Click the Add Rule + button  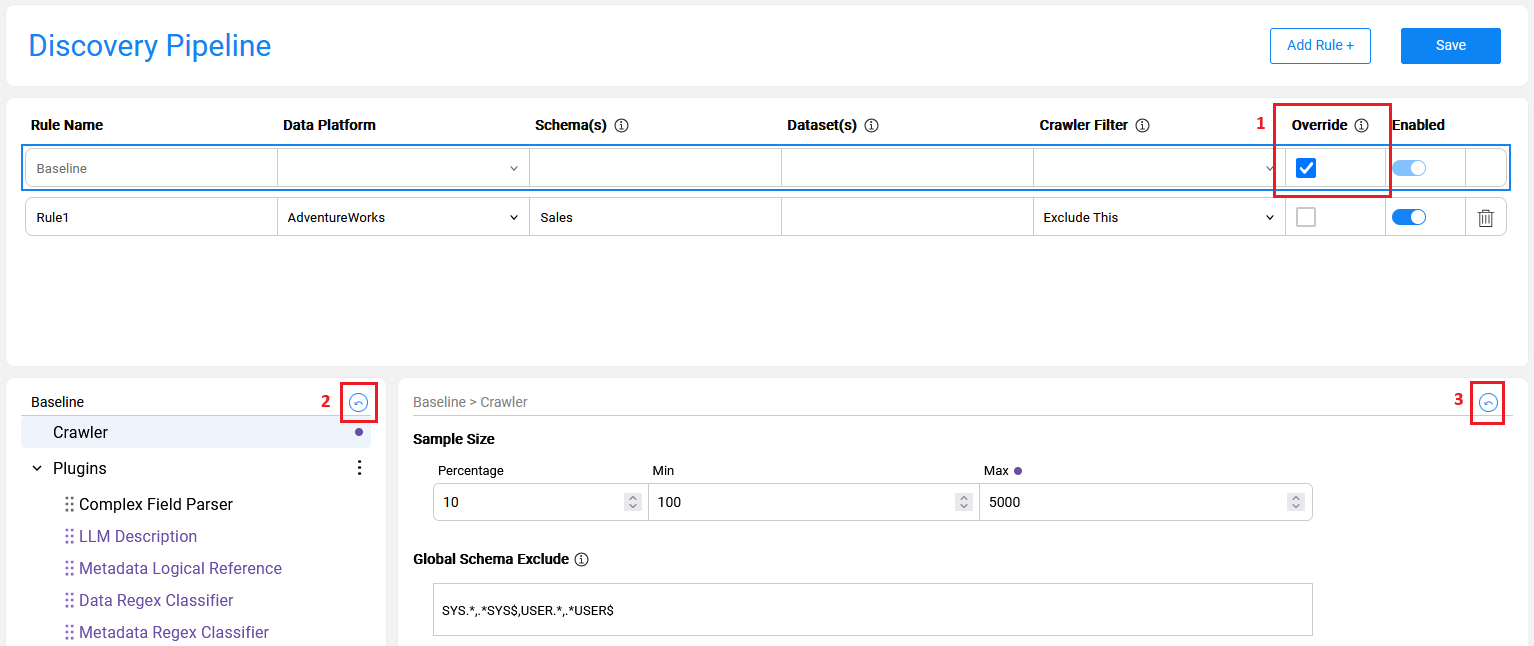1320,46
